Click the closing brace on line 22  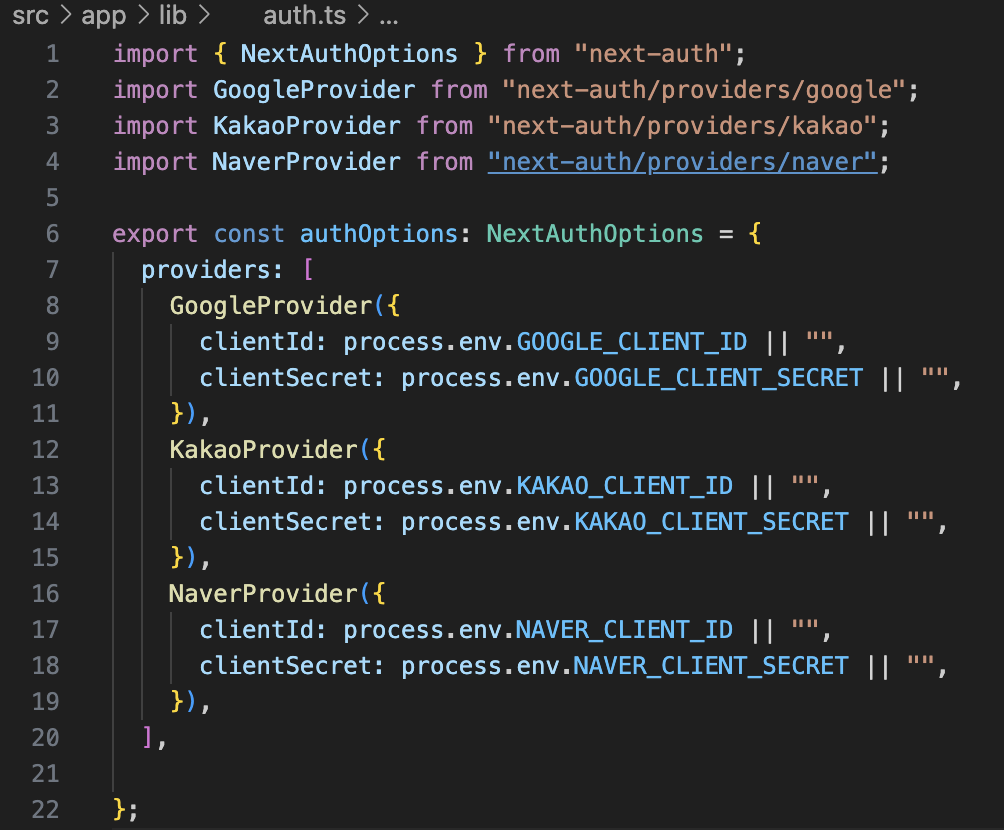pos(120,810)
